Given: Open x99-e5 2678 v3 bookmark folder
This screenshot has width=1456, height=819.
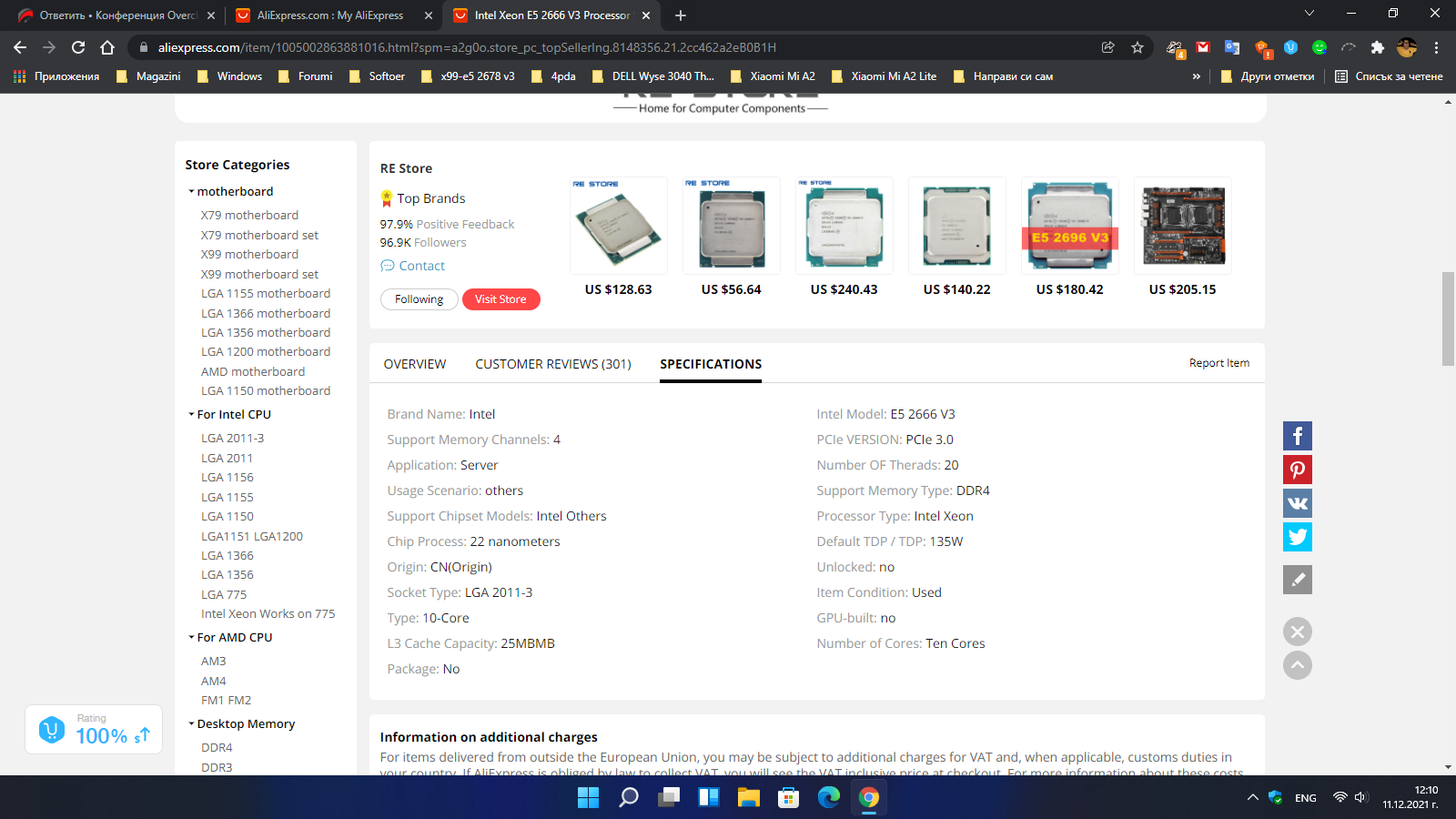Looking at the screenshot, I should pyautogui.click(x=468, y=76).
